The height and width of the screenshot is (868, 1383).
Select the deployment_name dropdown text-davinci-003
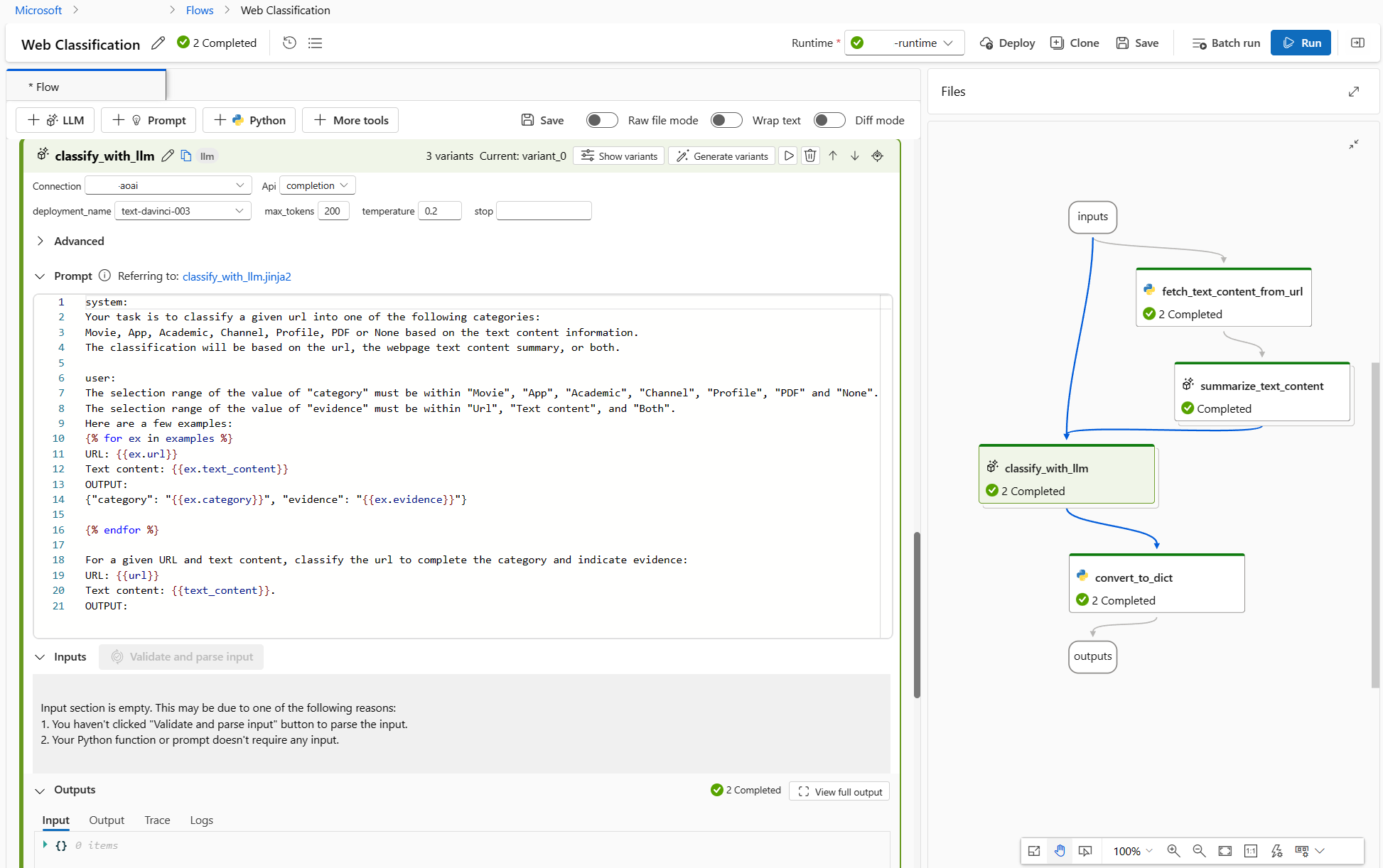182,211
